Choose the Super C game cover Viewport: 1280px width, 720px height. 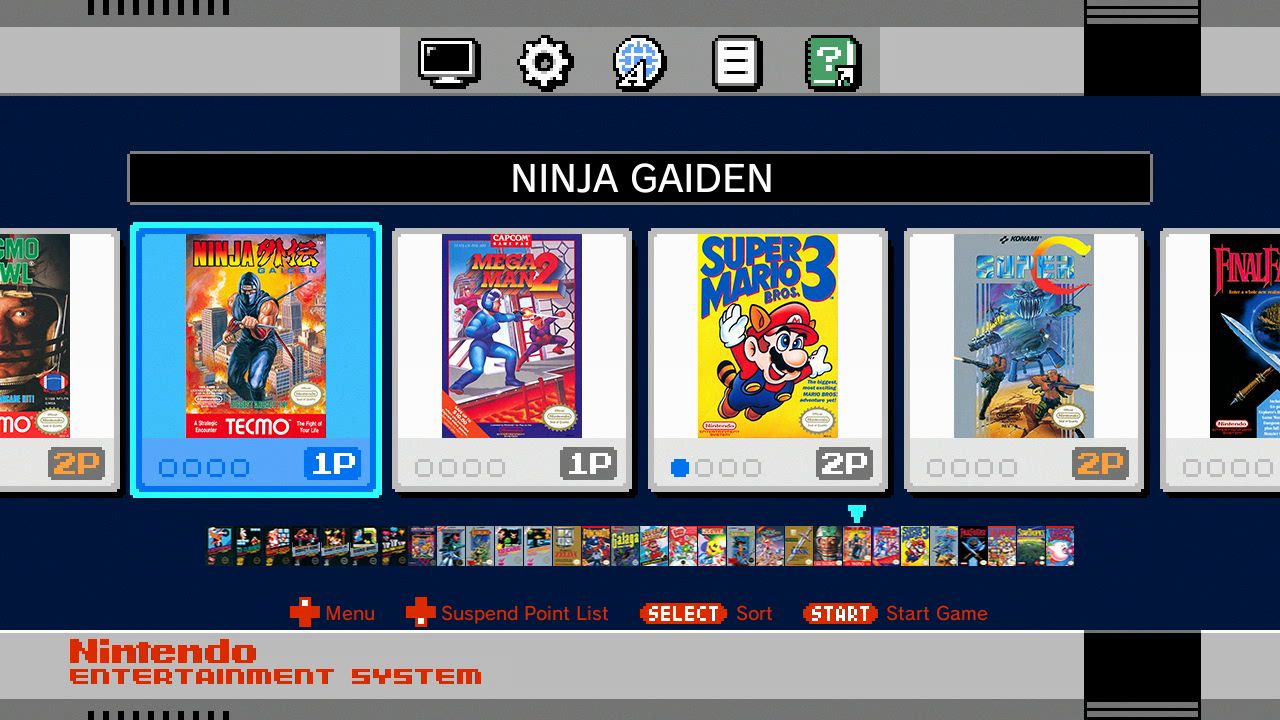coord(1024,336)
